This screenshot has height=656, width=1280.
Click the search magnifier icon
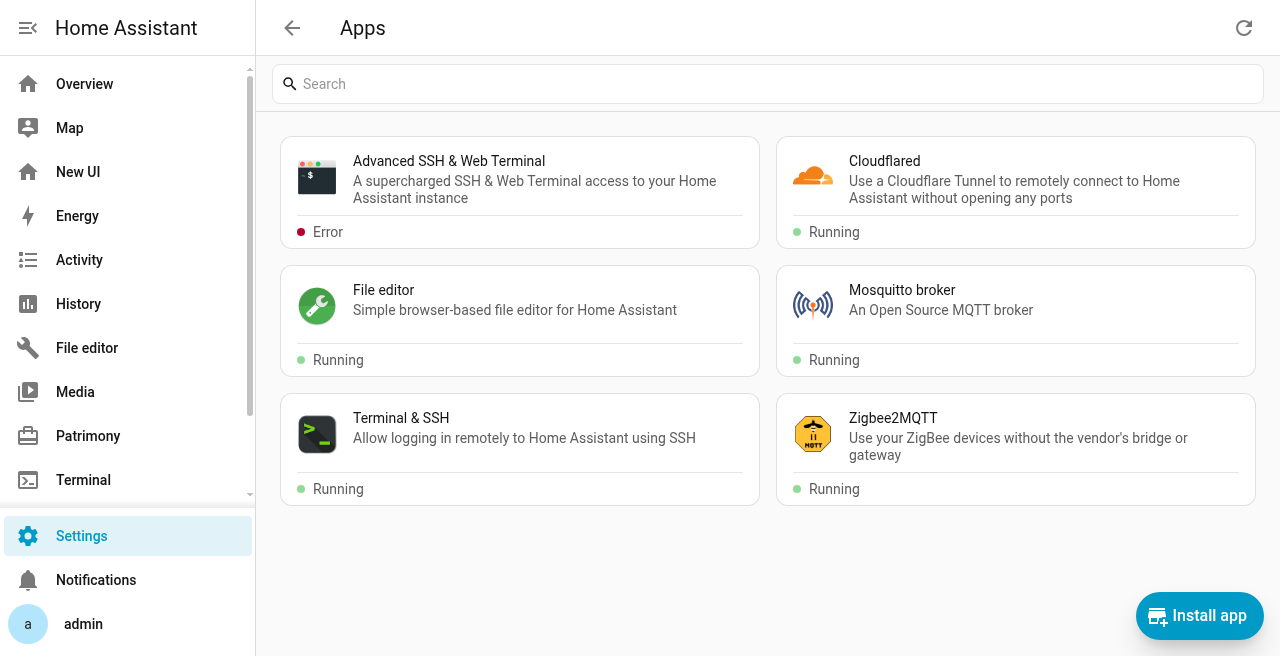(290, 84)
